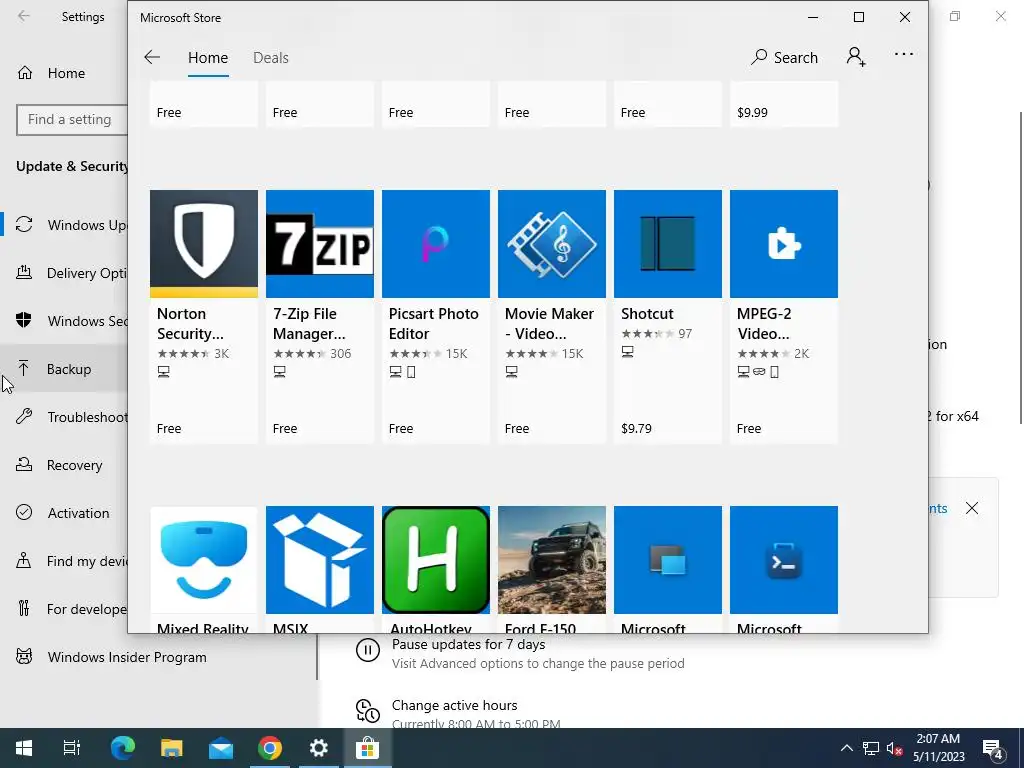Click Change active hours option
This screenshot has height=768, width=1024.
click(455, 705)
